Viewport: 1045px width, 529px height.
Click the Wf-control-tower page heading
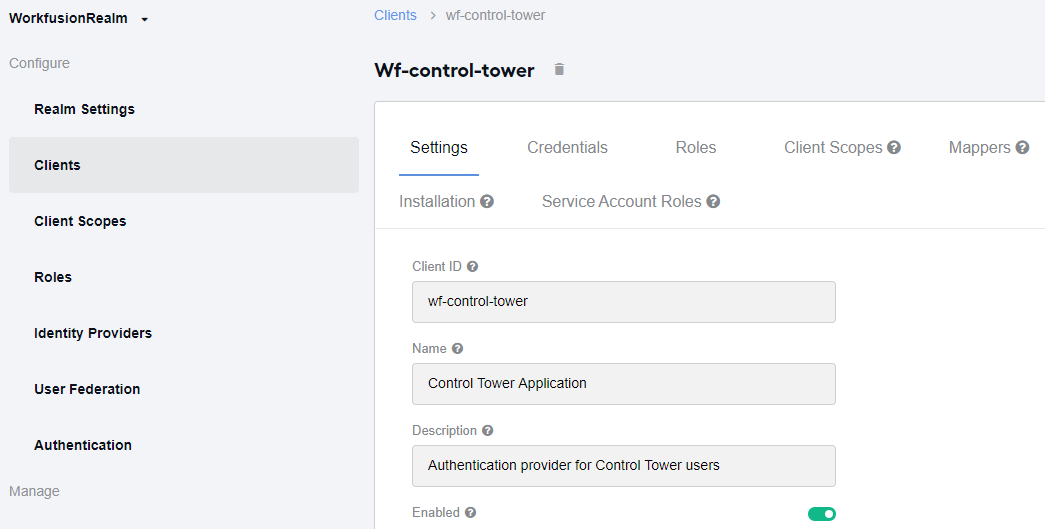455,70
